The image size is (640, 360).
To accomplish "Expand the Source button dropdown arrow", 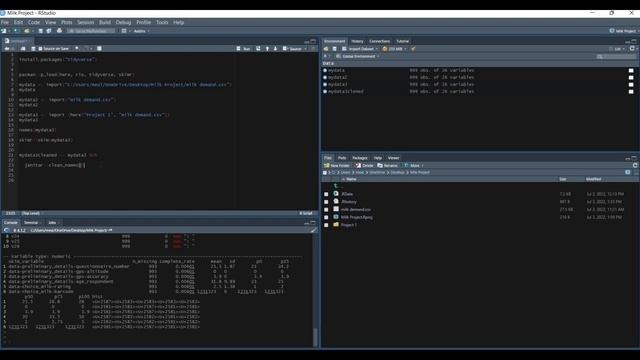I will click(305, 49).
